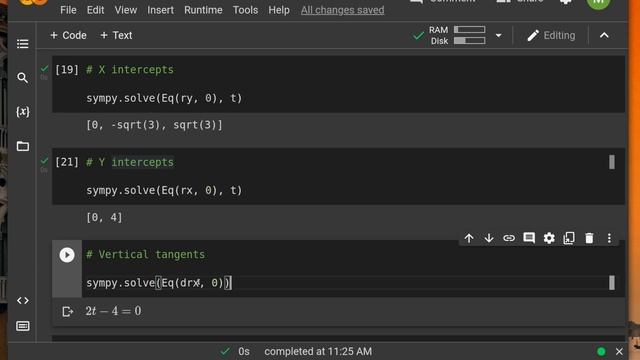Open the find and replace search icon
Viewport: 640px width, 360px height.
pos(22,78)
